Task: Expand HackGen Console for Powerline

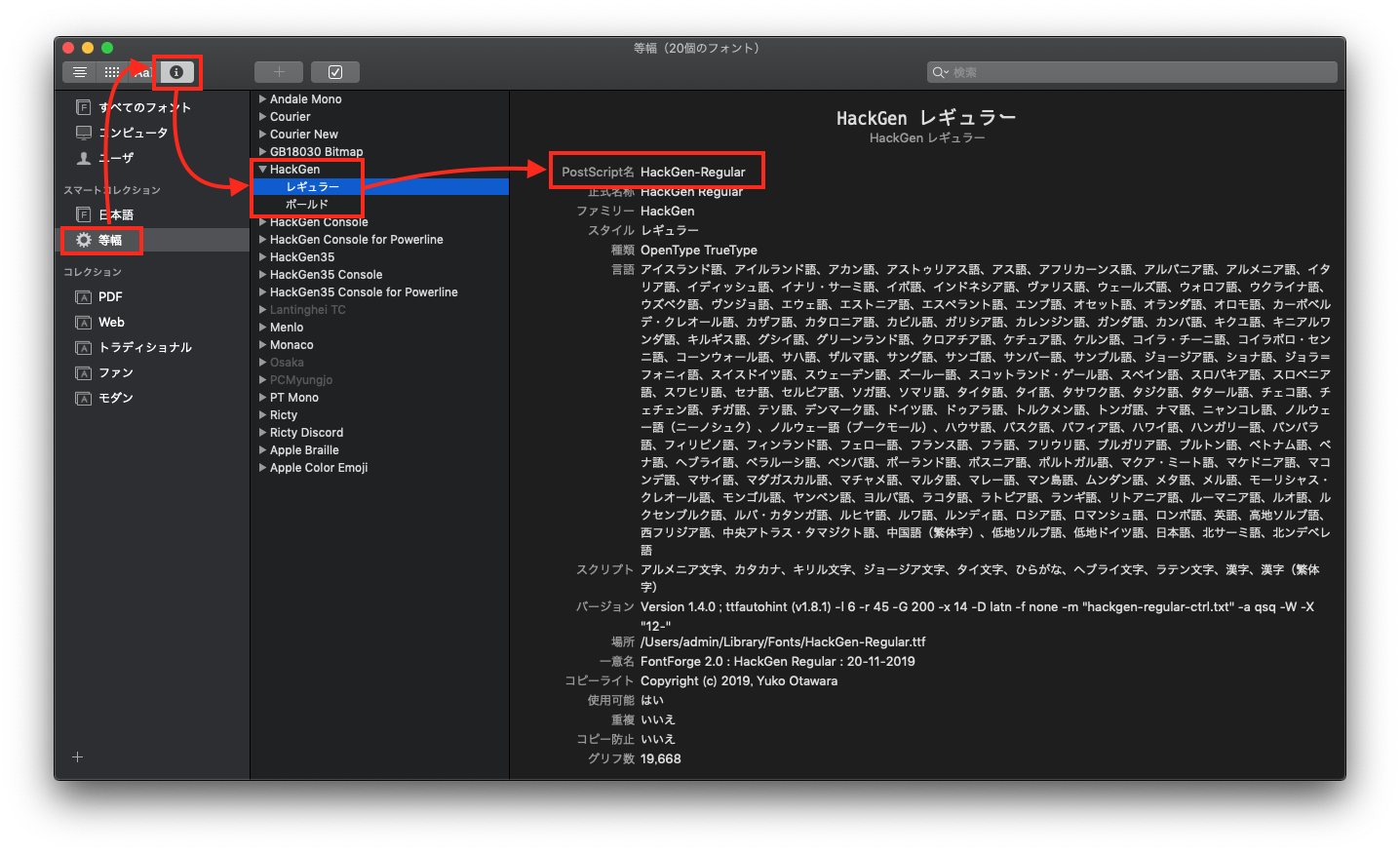Action: [x=262, y=240]
